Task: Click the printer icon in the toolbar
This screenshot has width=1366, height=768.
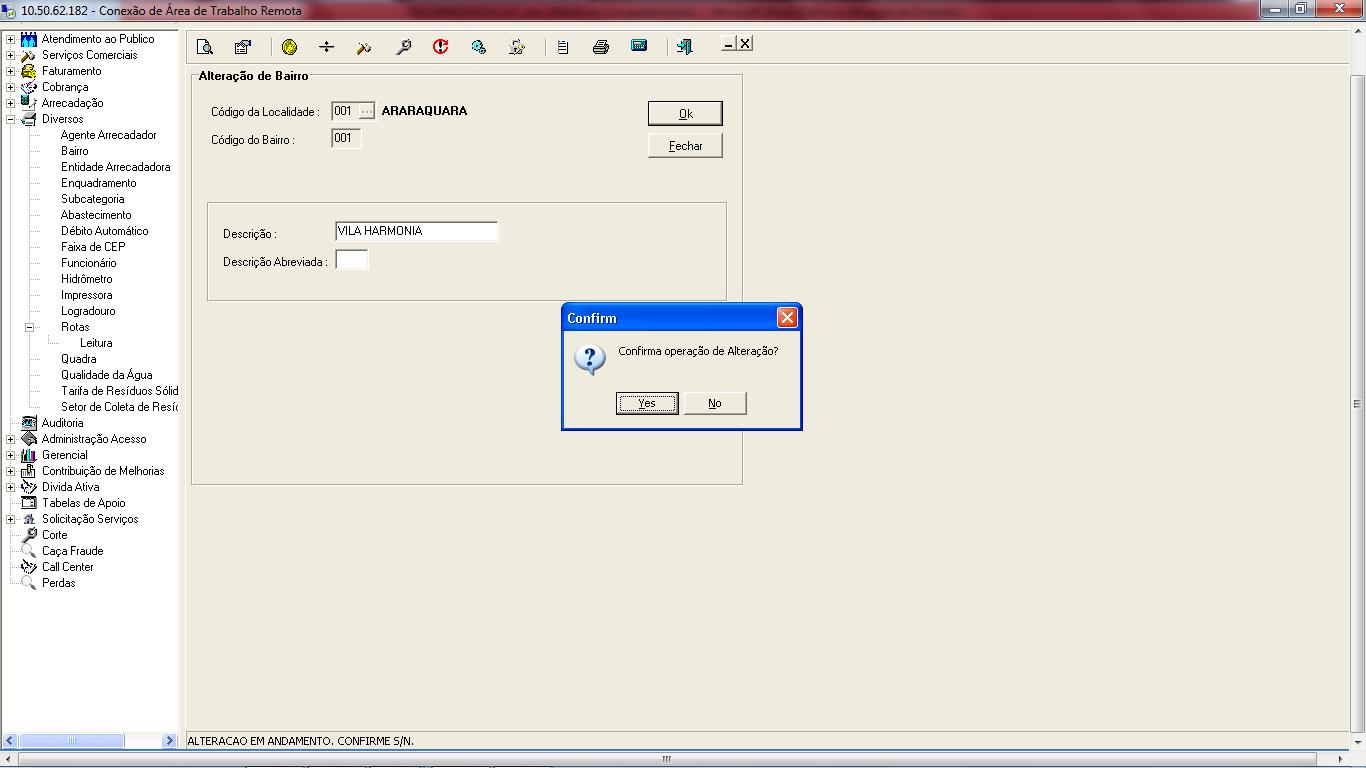Action: tap(600, 47)
